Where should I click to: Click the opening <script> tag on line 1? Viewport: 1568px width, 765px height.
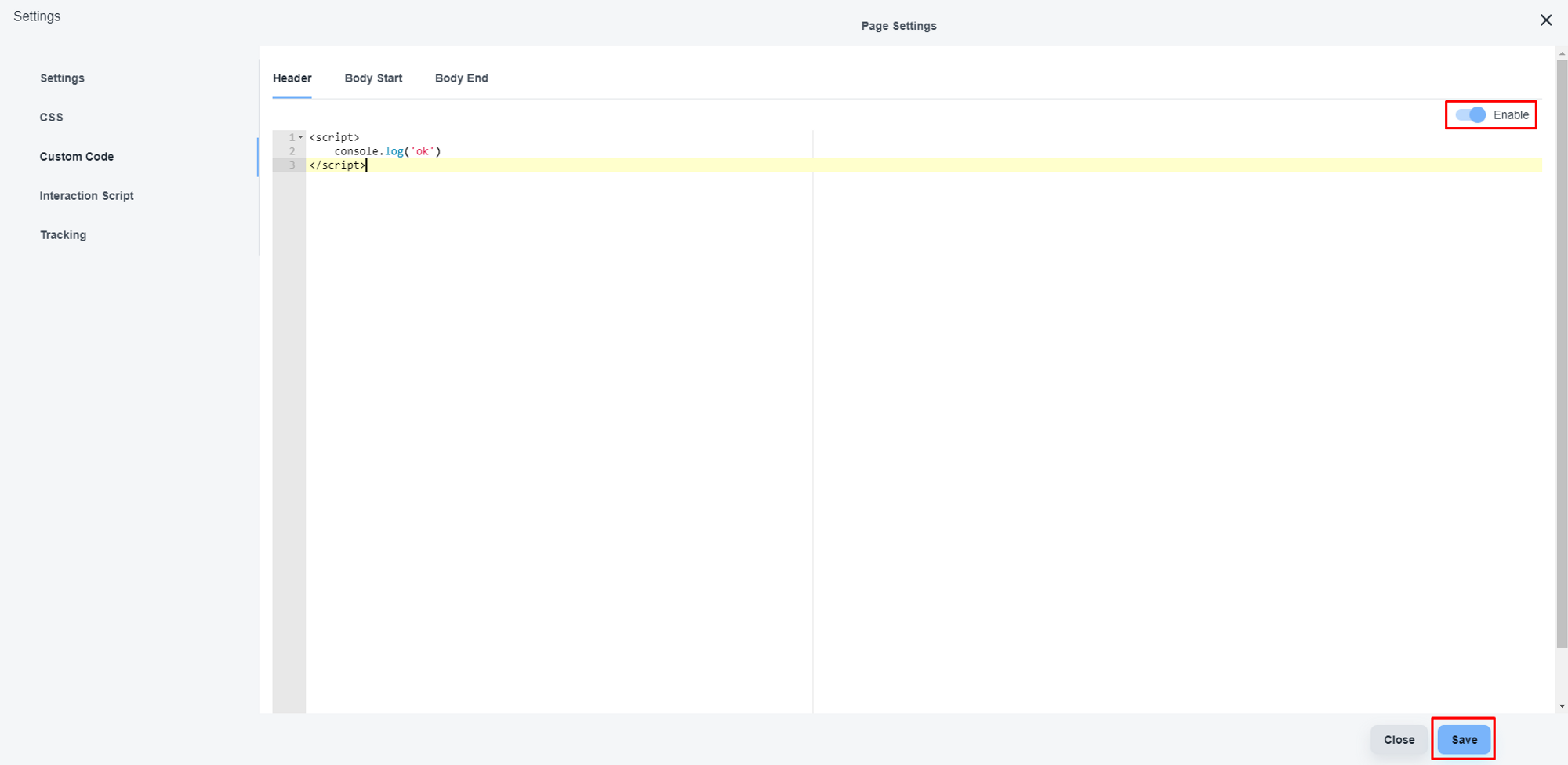click(334, 137)
